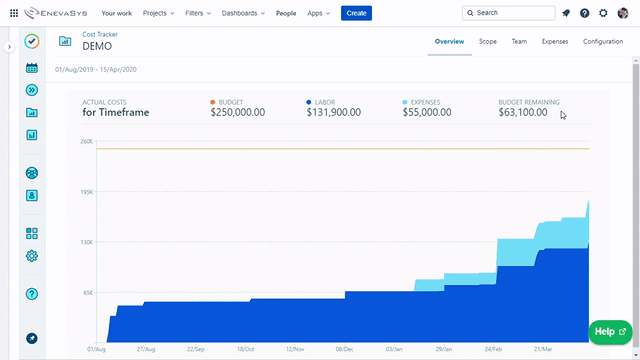640x360 pixels.
Task: Click the blue Create button
Action: coord(356,13)
